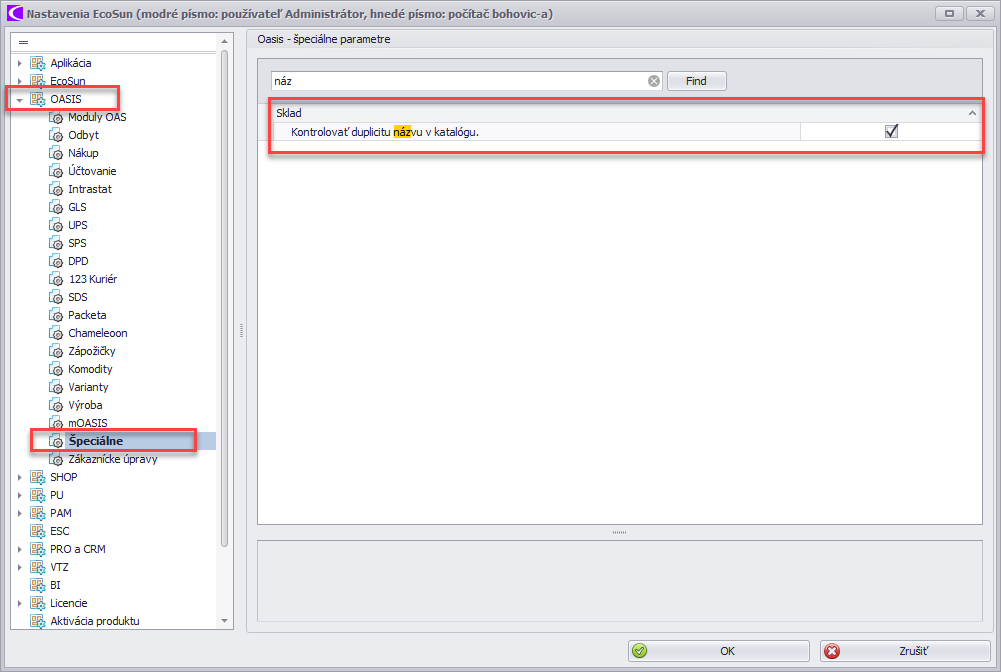The height and width of the screenshot is (672, 1001).
Task: Expand the Aplikácia tree node
Action: (x=19, y=64)
